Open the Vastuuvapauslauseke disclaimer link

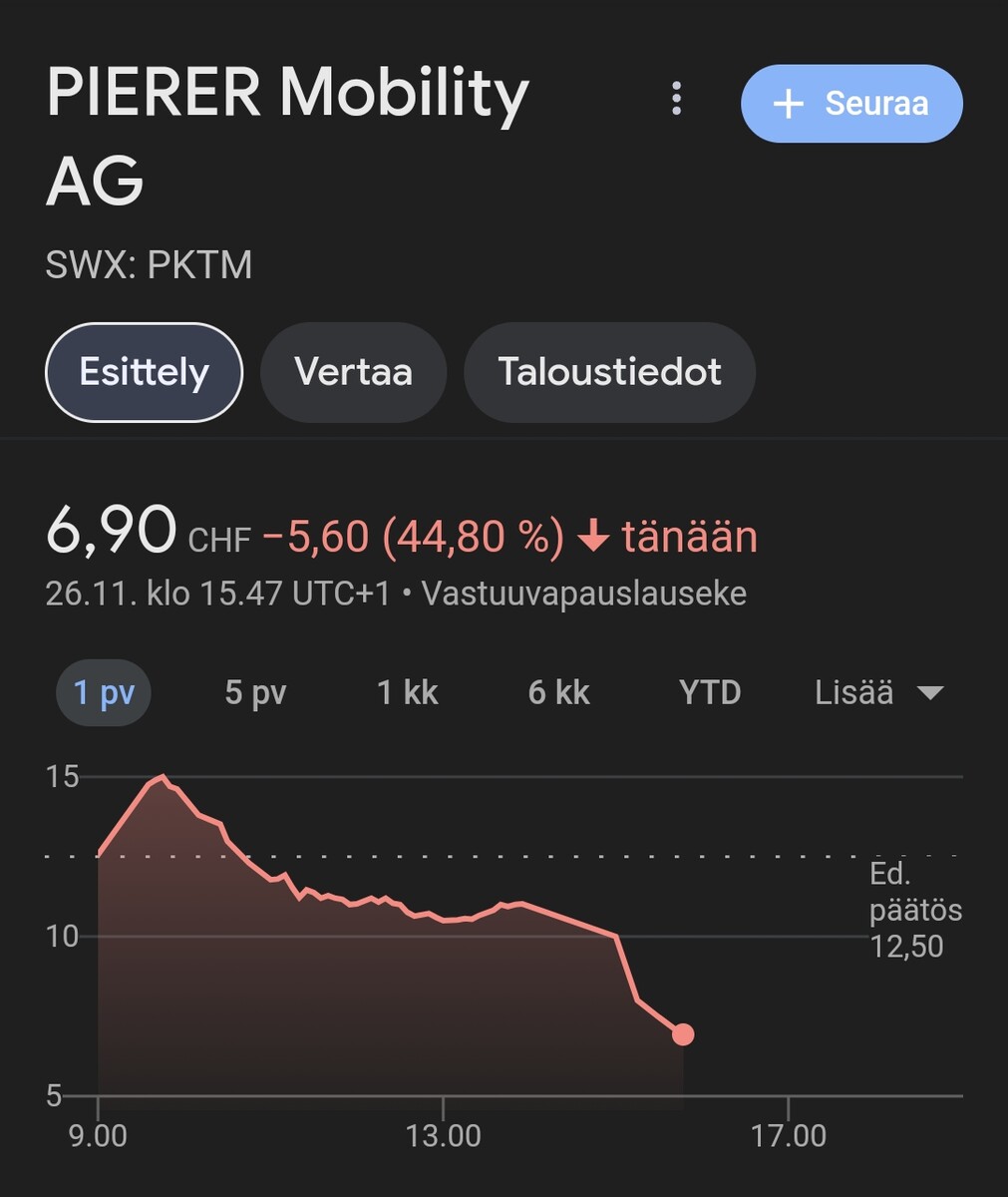pos(583,594)
